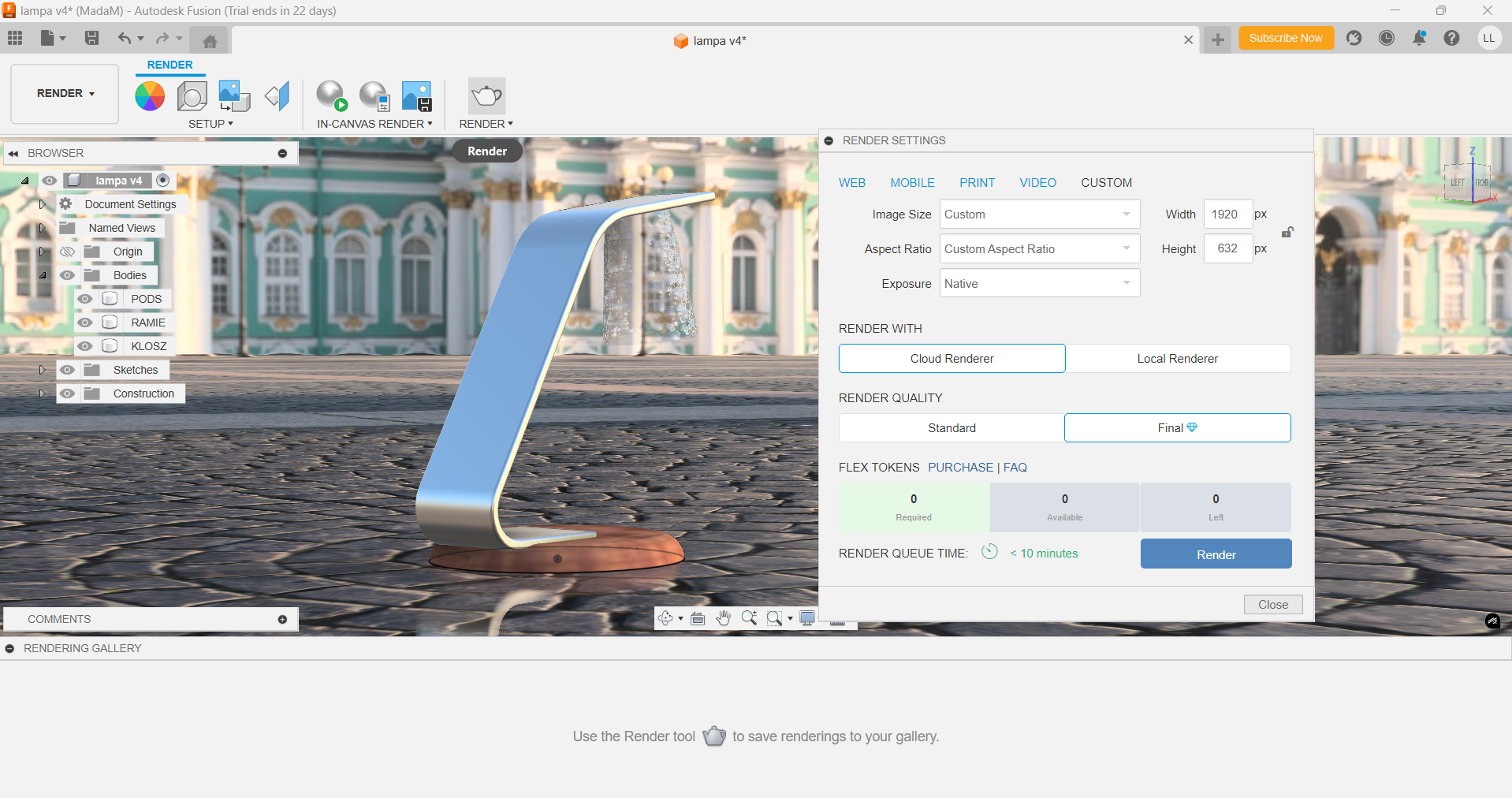
Task: Expand Named Views tree node
Action: pyautogui.click(x=42, y=228)
